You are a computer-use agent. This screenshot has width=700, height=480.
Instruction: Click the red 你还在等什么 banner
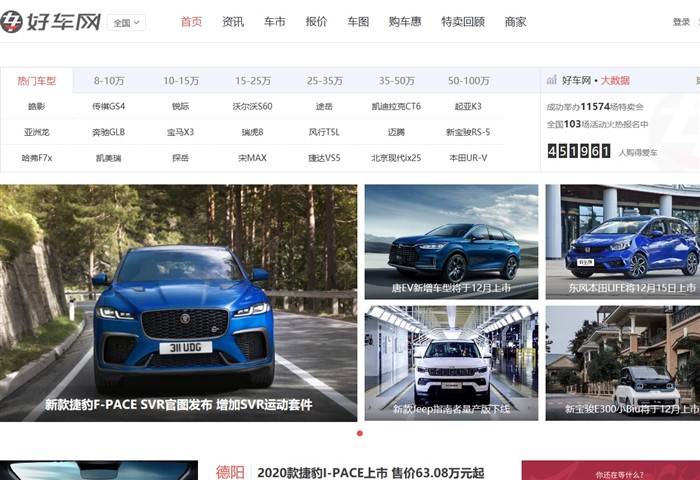click(611, 471)
